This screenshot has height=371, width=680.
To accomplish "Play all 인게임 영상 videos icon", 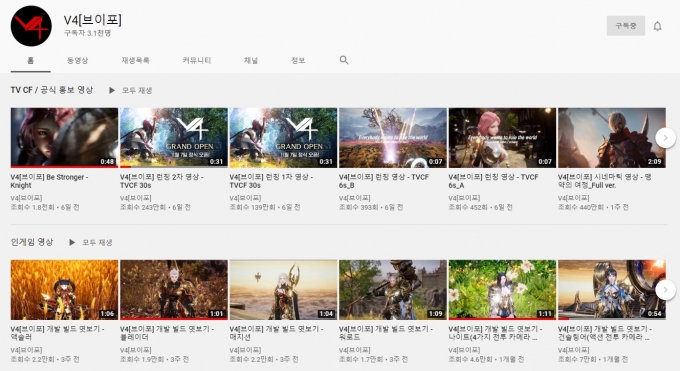I will (x=72, y=242).
